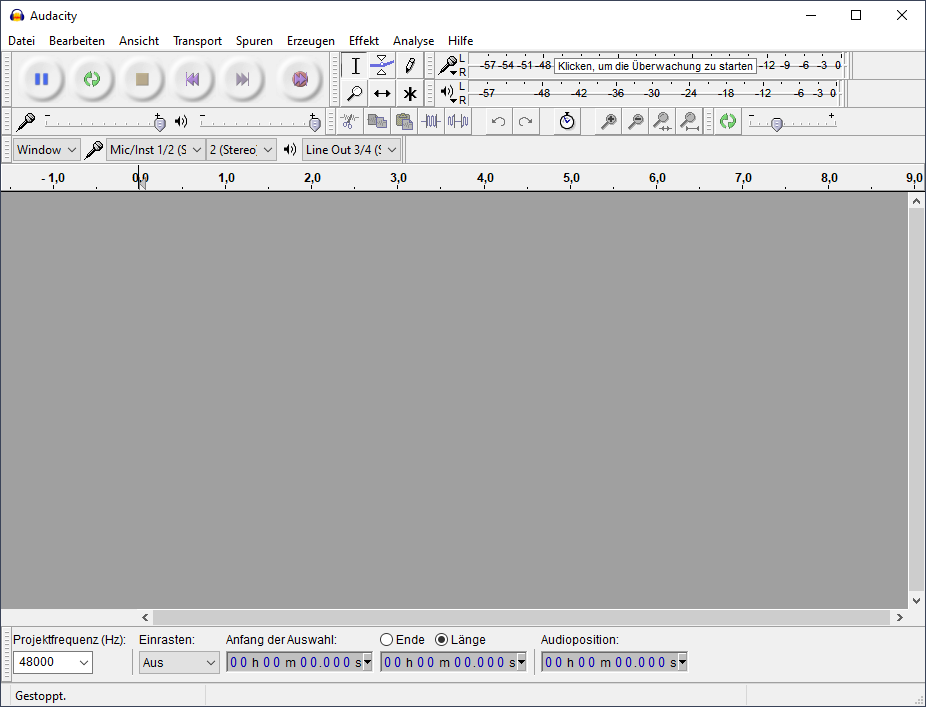This screenshot has height=707, width=926.
Task: Click the Audioposition time field
Action: click(614, 662)
